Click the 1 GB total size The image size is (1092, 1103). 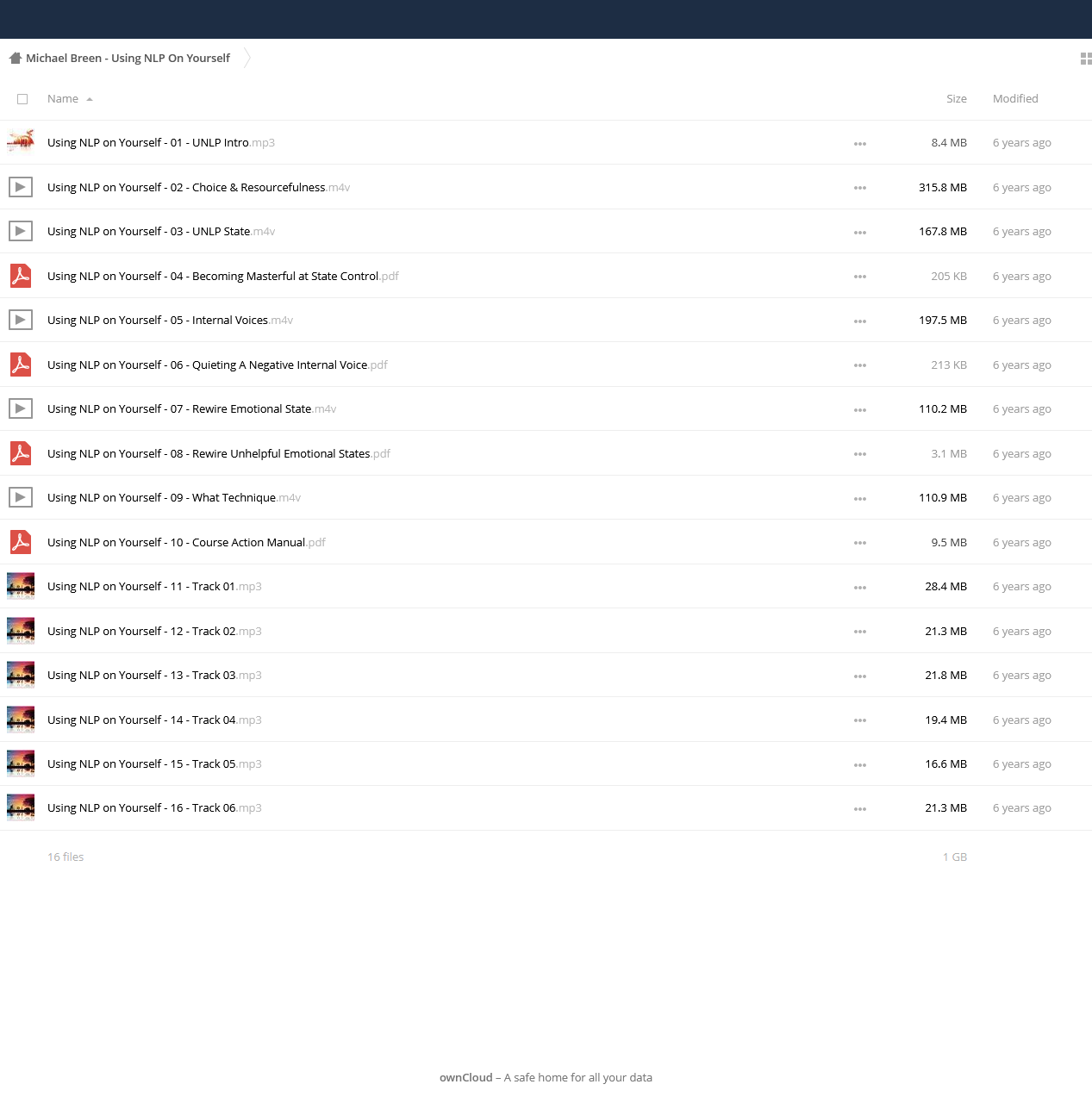pos(955,857)
